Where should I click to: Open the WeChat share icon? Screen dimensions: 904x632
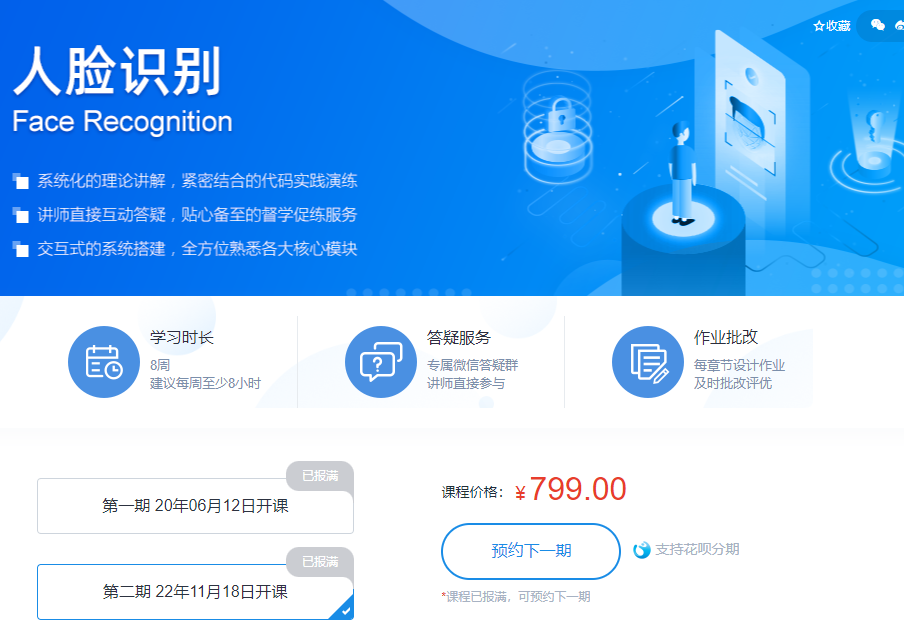pos(877,25)
